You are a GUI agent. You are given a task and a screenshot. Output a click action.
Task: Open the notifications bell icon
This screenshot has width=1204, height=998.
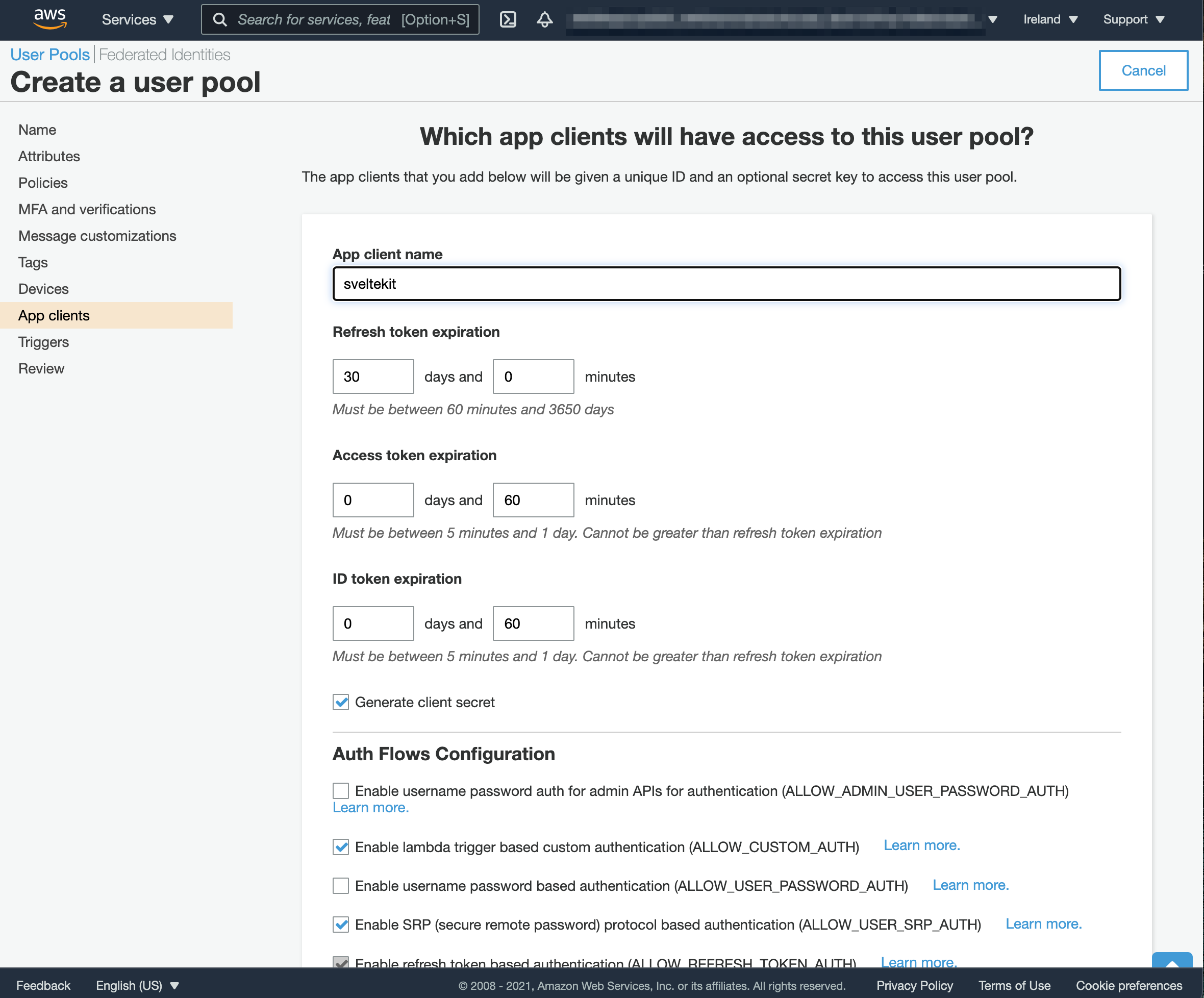543,19
